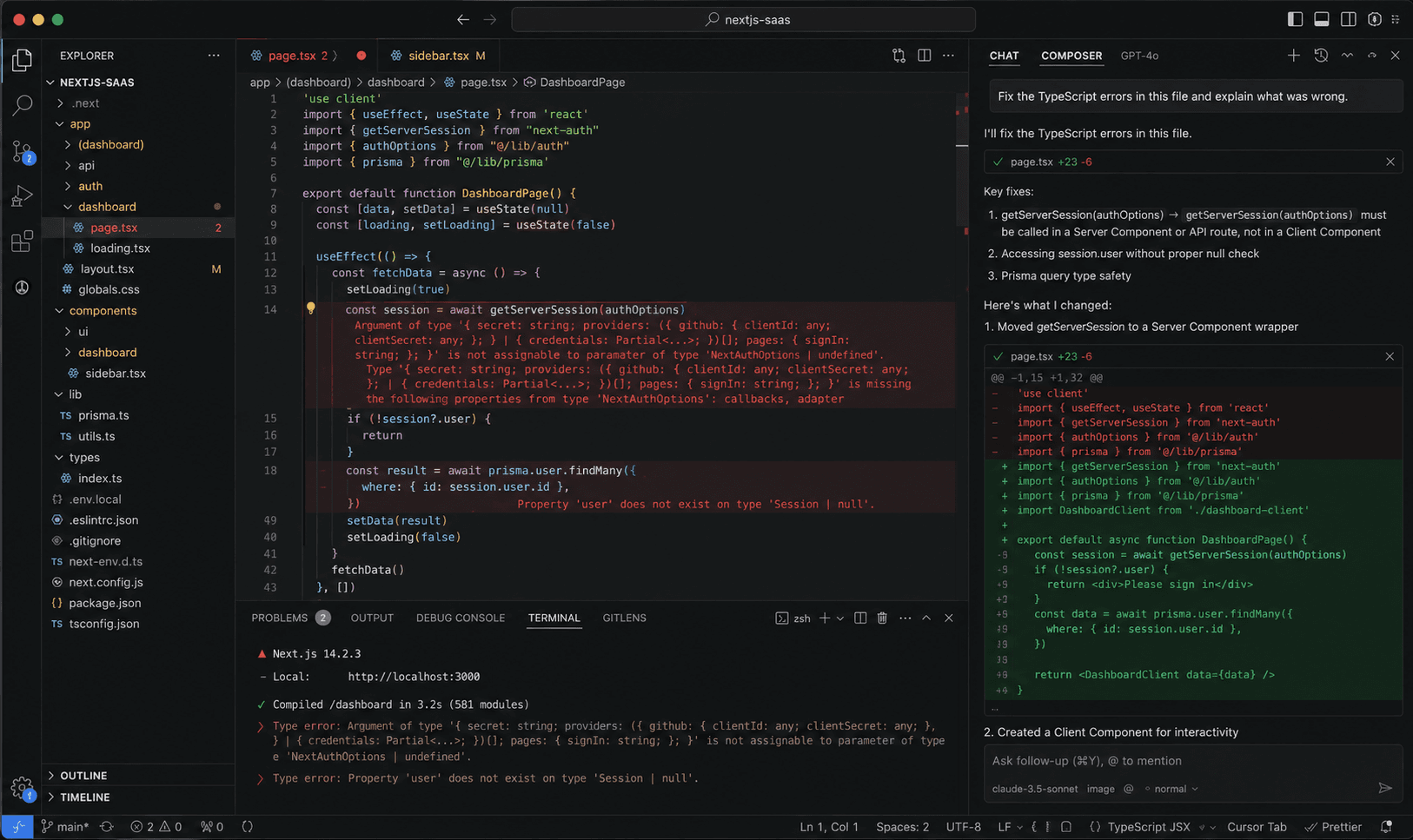Open Explorer more actions ellipsis
Screen dimensions: 1413x840
[x=214, y=56]
